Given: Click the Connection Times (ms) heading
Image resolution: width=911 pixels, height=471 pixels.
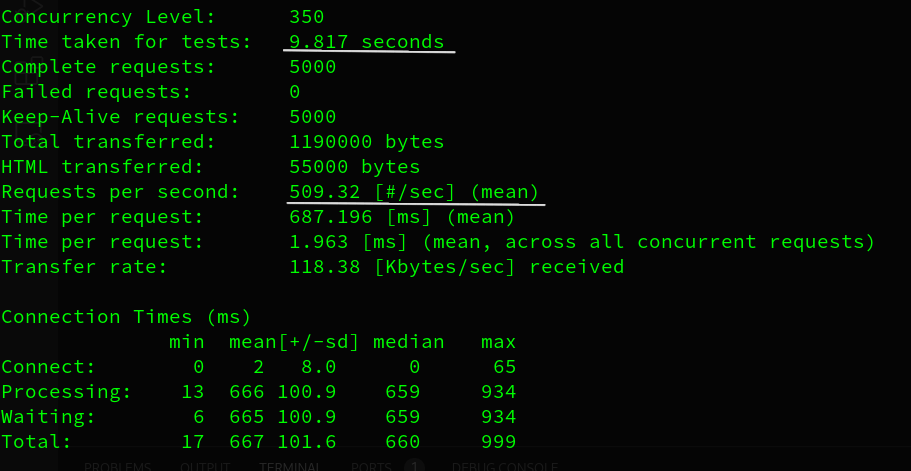Looking at the screenshot, I should click(126, 317).
